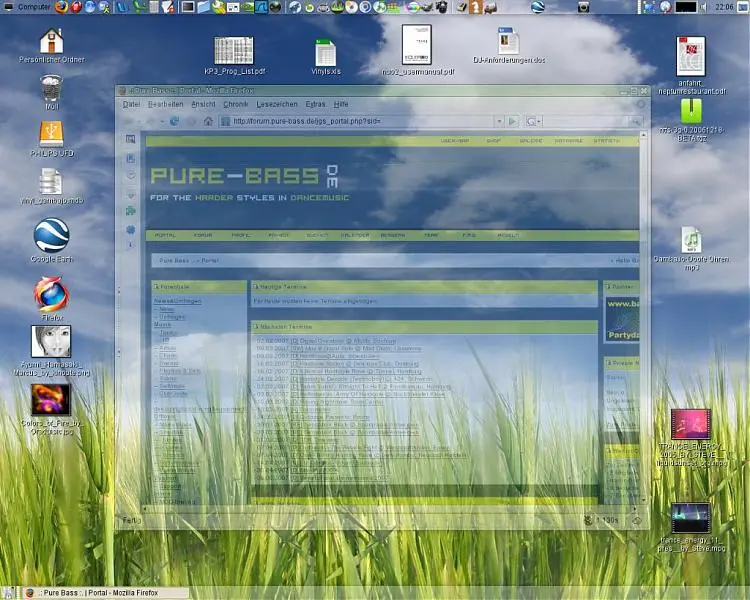Open the Bearbeiten menu
750x600 pixels.
pyautogui.click(x=165, y=104)
